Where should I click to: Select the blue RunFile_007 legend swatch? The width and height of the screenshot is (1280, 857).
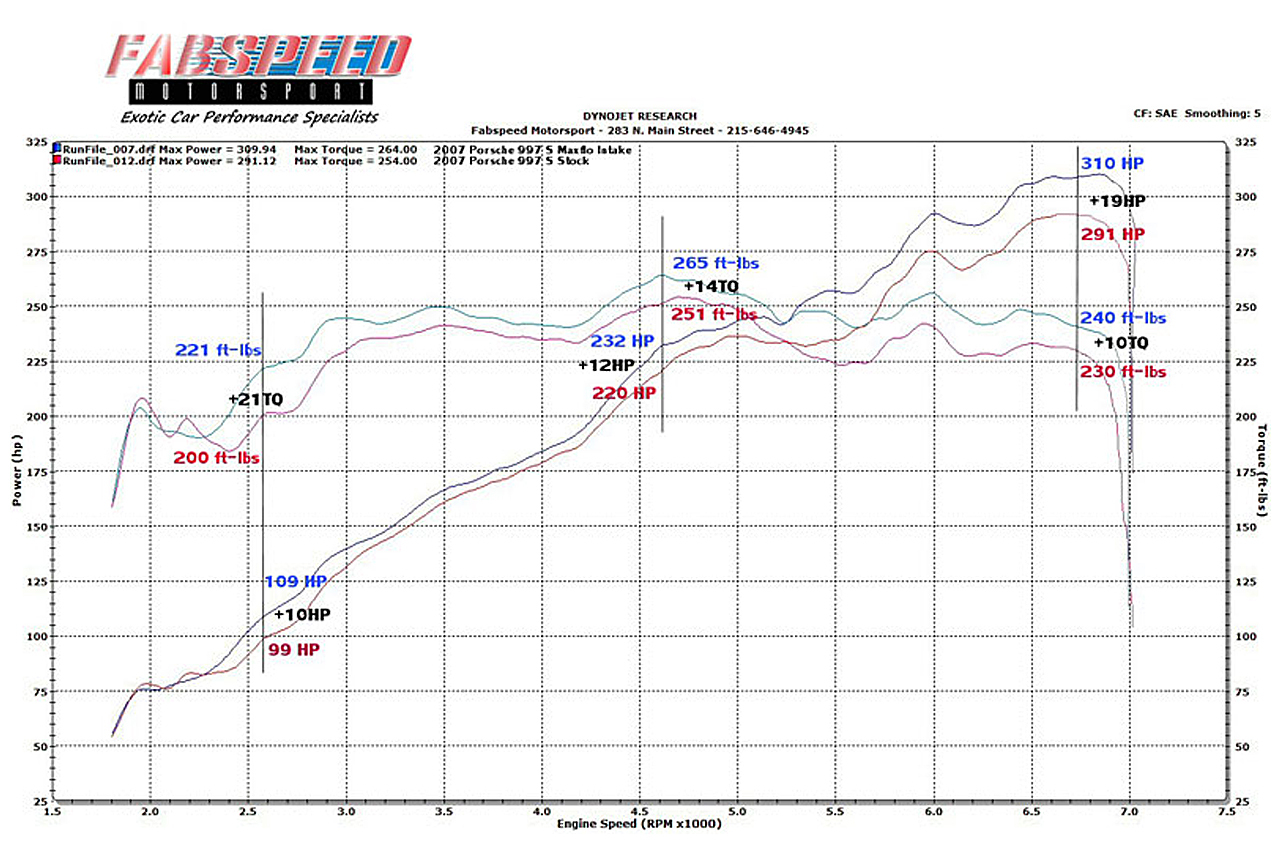[57, 149]
